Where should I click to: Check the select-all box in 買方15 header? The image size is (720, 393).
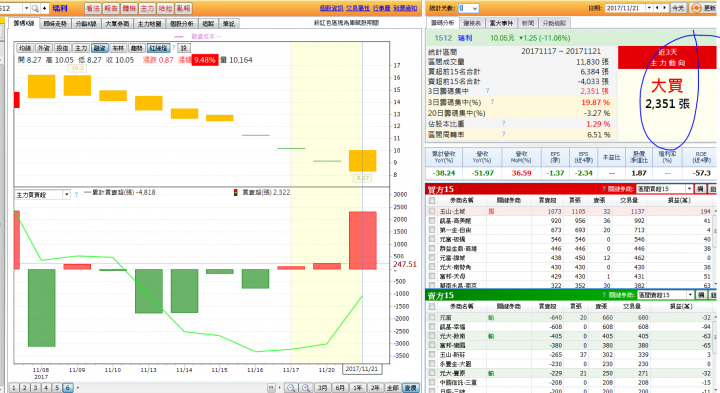pyautogui.click(x=432, y=201)
